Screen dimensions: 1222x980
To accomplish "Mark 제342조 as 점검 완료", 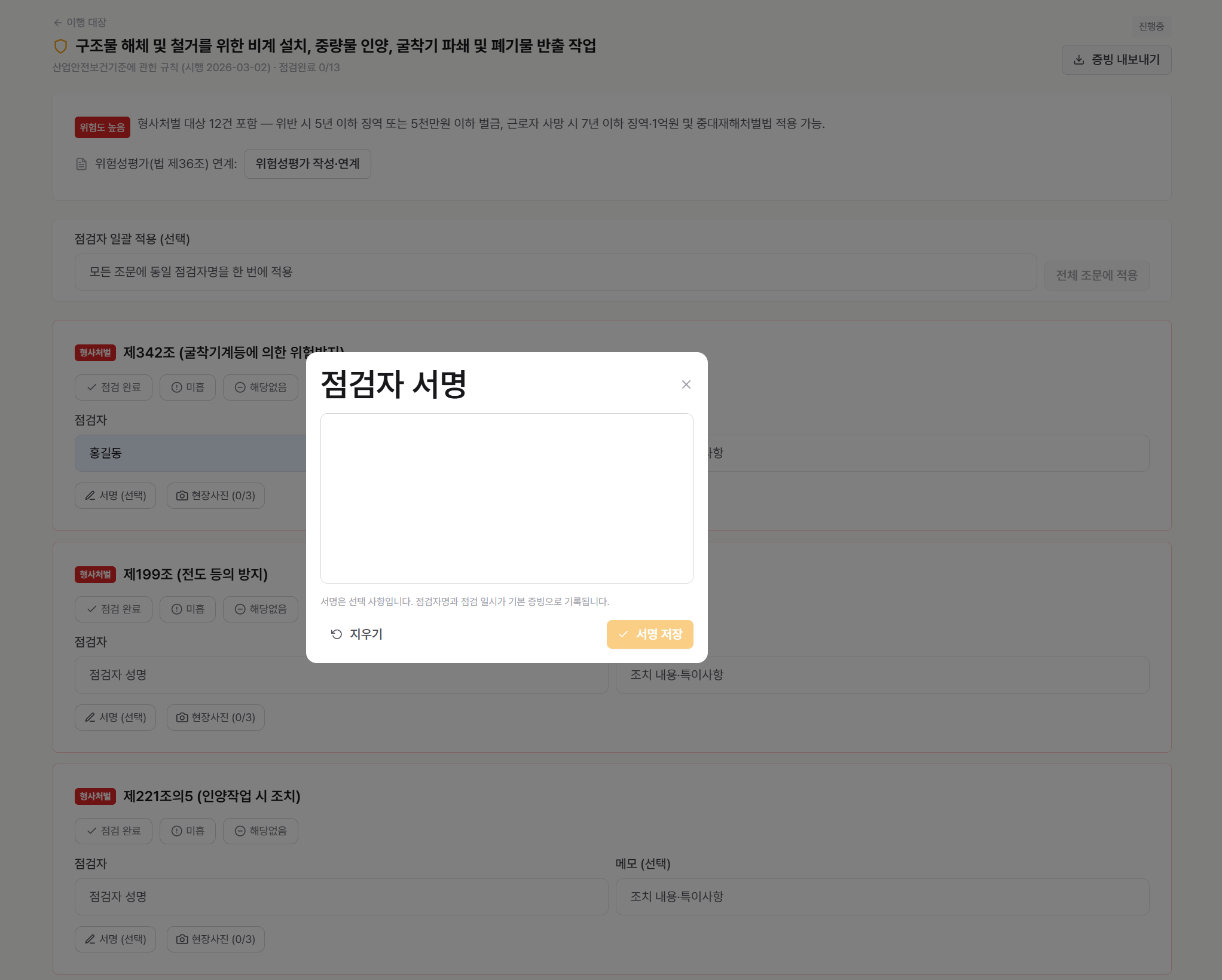I will (114, 387).
